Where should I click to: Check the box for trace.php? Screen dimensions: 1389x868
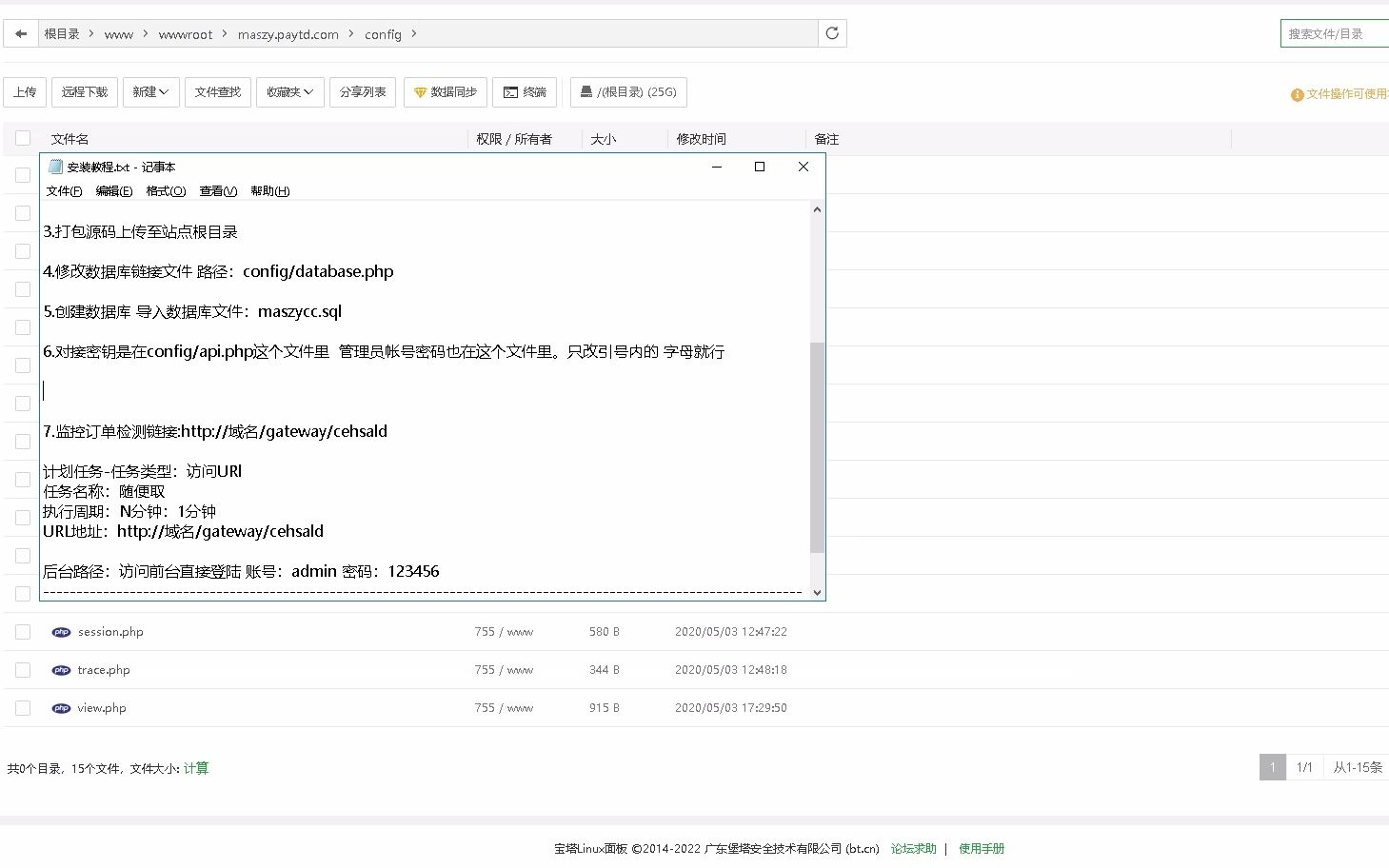[23, 670]
